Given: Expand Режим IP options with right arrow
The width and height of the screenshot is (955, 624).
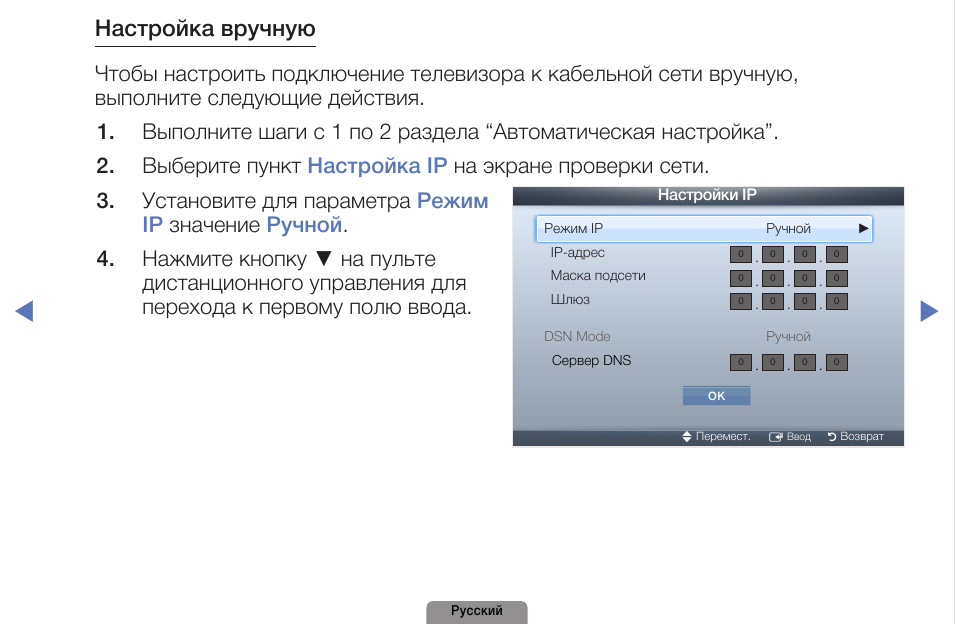Looking at the screenshot, I should point(863,229).
